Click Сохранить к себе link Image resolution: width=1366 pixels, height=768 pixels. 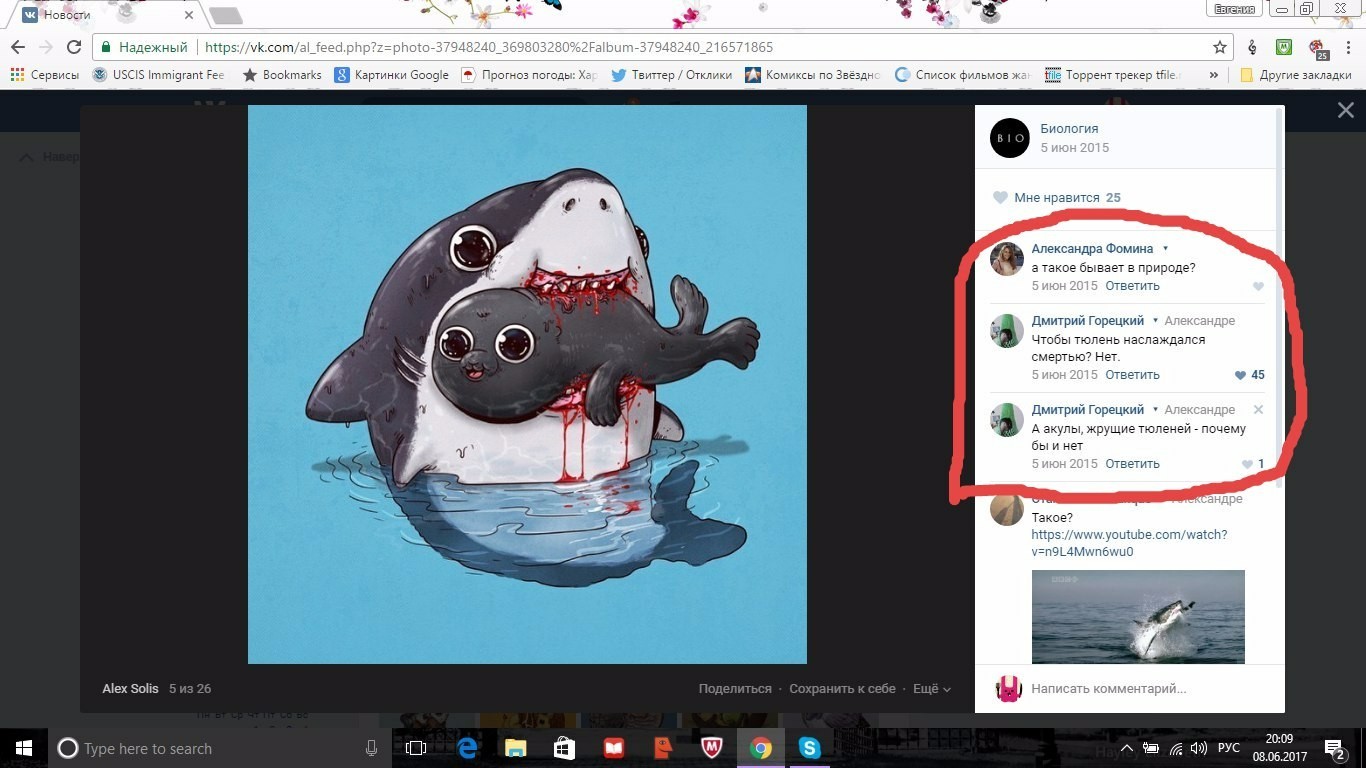coord(842,689)
